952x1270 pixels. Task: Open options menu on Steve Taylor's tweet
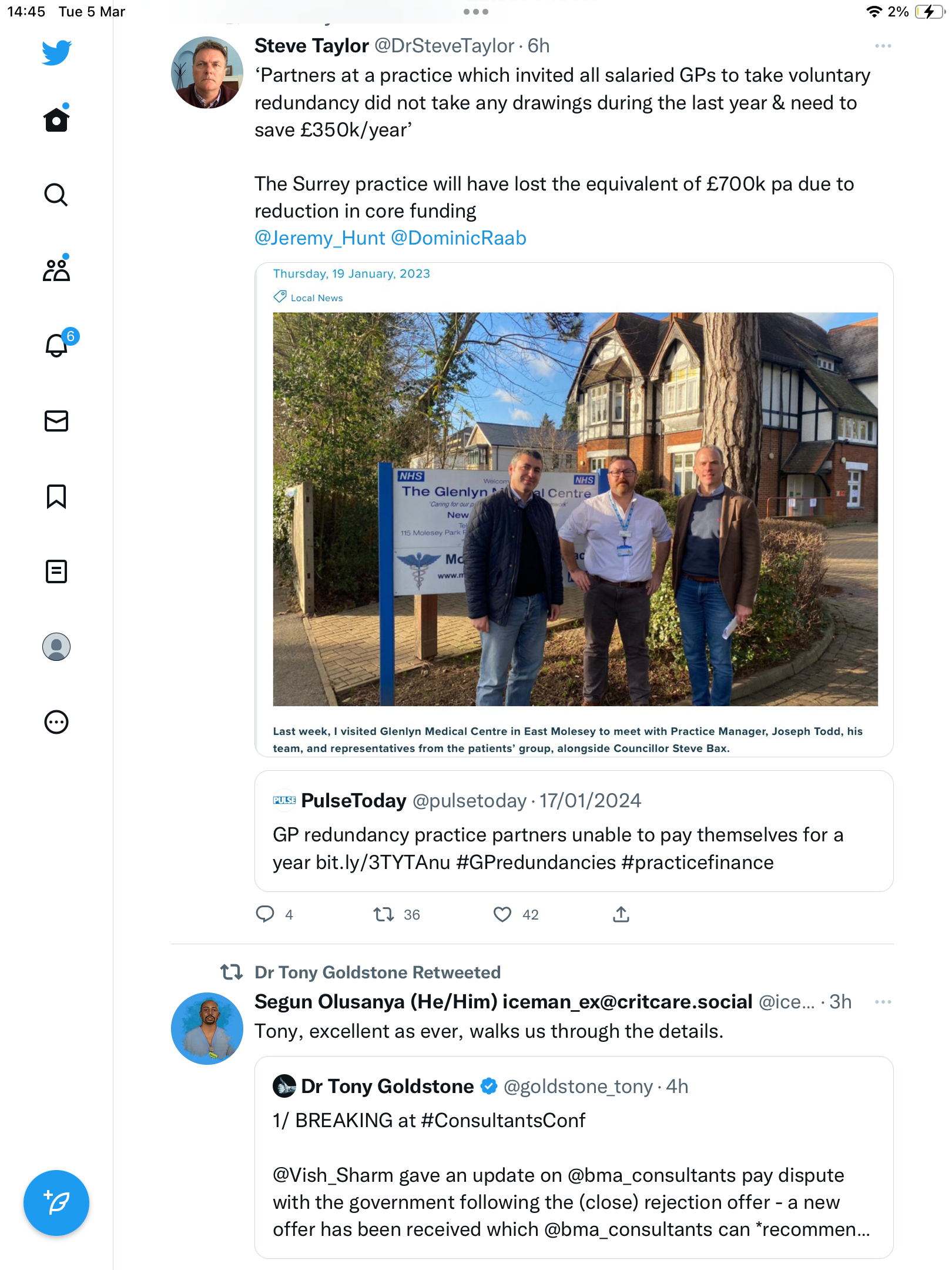coord(883,46)
